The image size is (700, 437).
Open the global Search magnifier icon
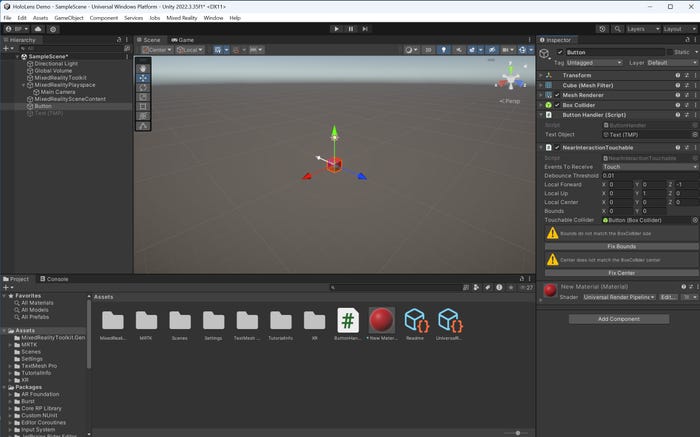(617, 29)
